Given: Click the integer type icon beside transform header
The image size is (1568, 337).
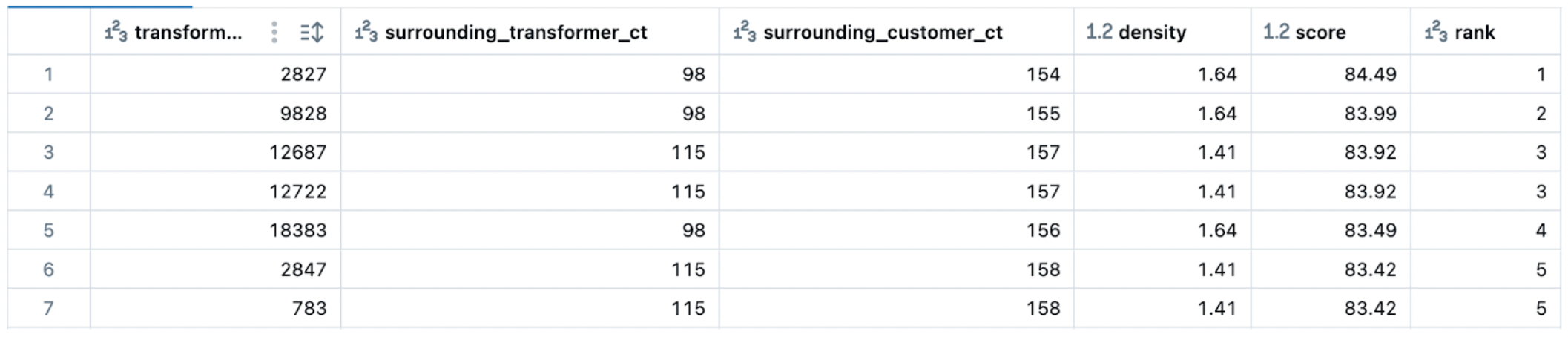Looking at the screenshot, I should point(116,32).
